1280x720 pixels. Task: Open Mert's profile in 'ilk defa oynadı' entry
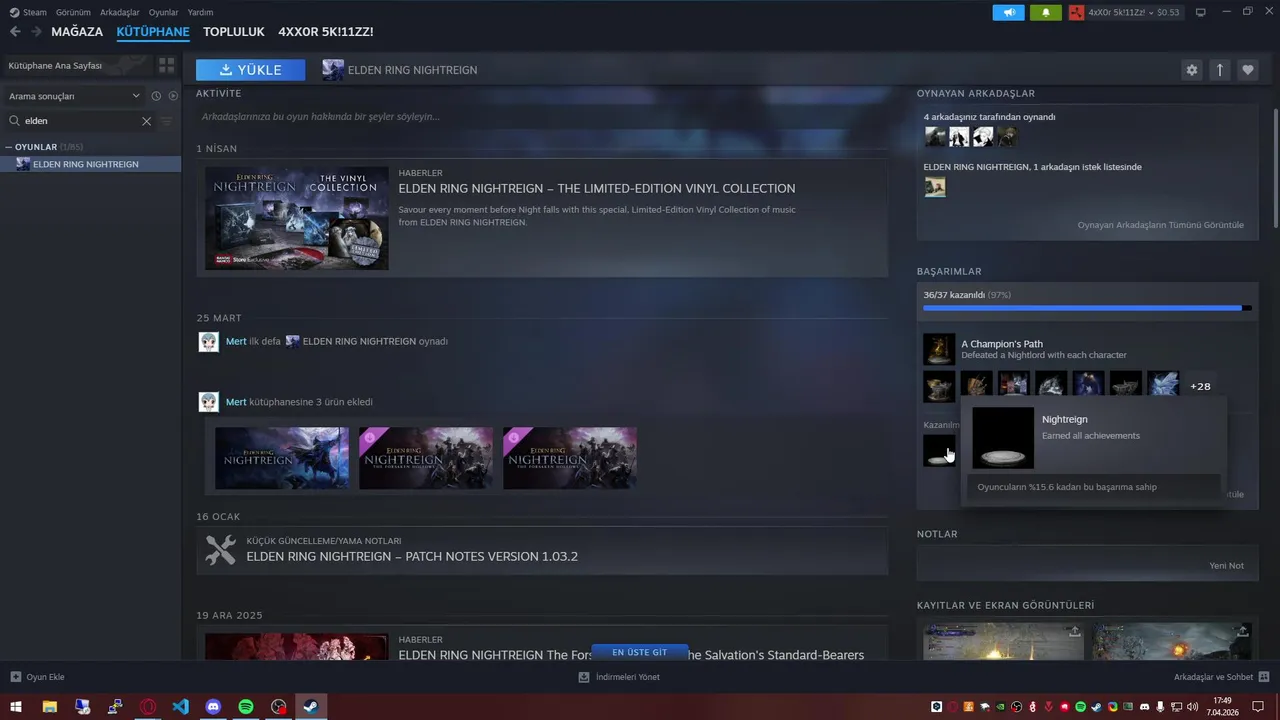pos(236,341)
